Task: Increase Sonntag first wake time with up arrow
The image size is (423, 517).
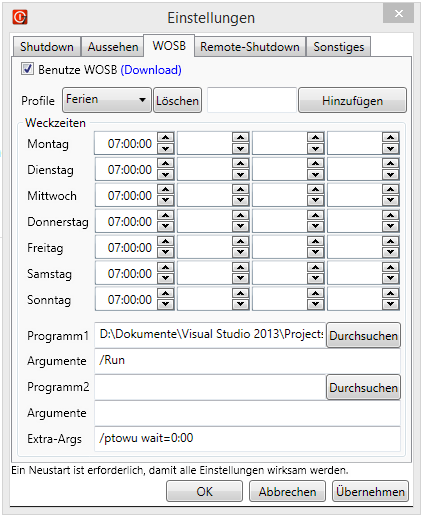Action: coord(166,293)
